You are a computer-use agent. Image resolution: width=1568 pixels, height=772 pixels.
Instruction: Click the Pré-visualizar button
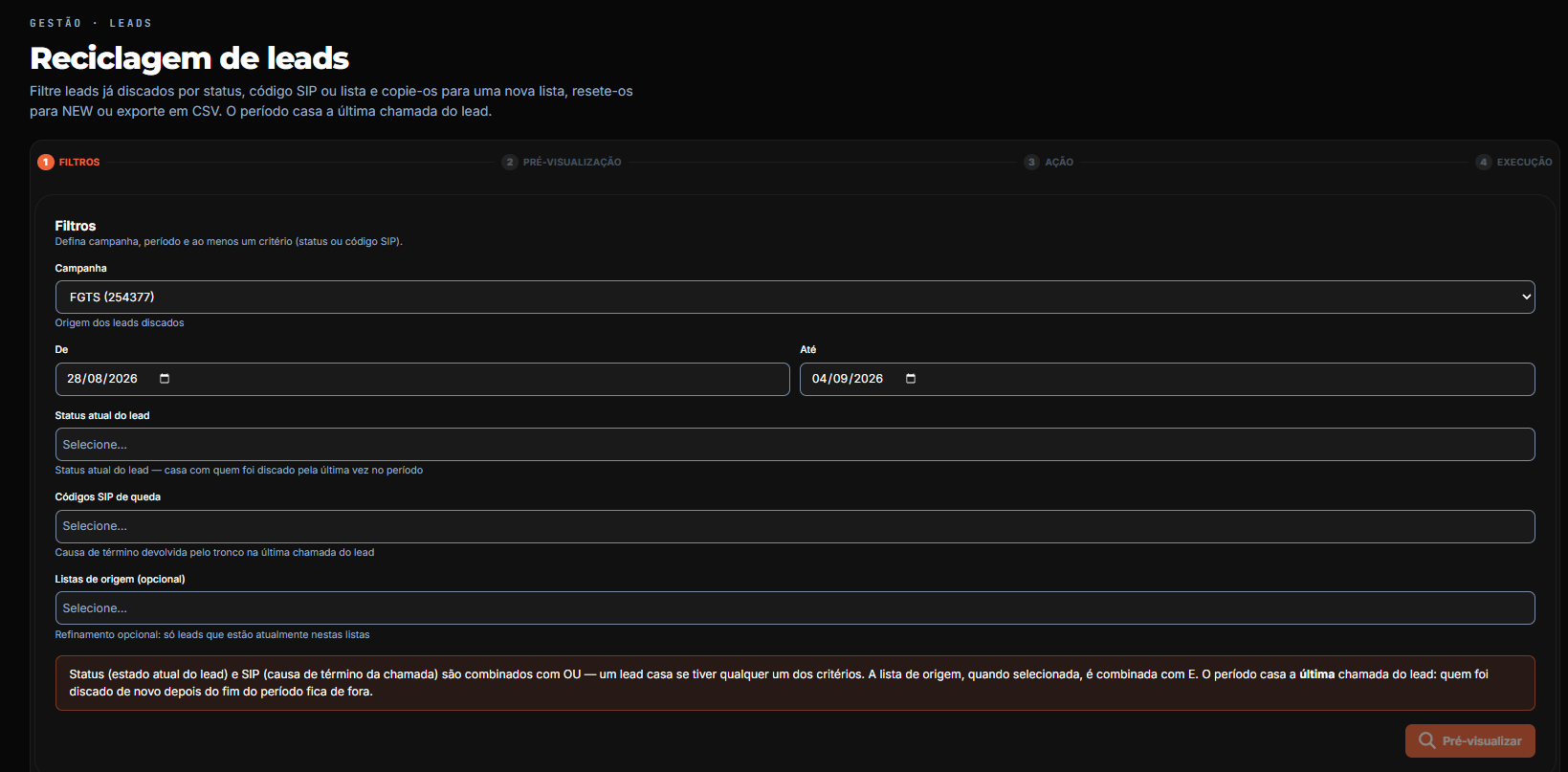pyautogui.click(x=1470, y=740)
